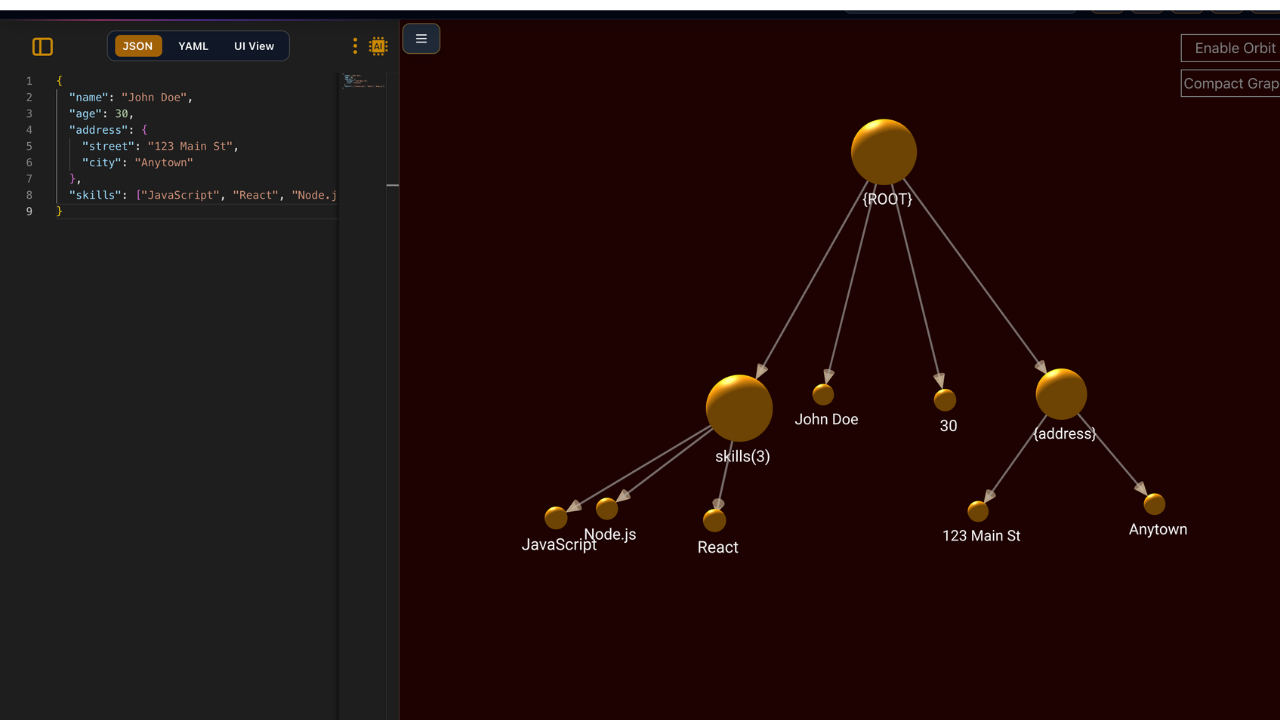
Task: Open the UI View tab
Action: click(254, 46)
